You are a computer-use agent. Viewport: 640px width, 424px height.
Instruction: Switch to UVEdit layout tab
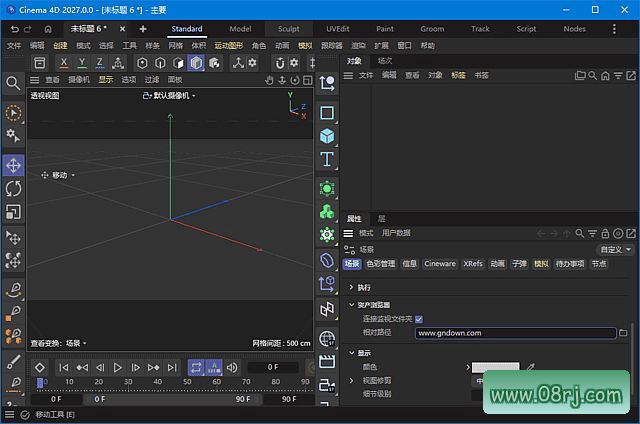[338, 29]
